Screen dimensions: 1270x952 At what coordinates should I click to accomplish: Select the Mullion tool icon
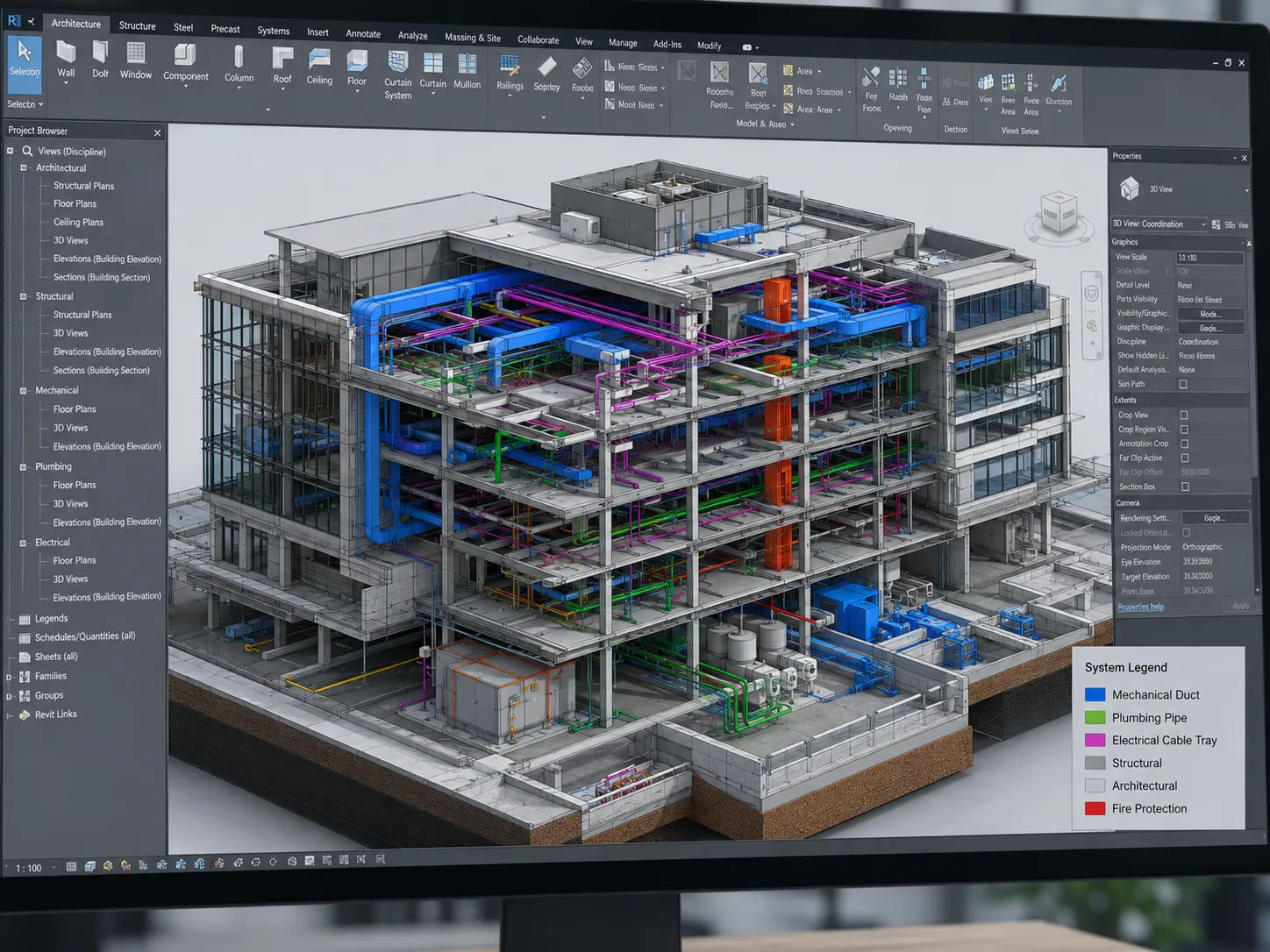tap(467, 63)
